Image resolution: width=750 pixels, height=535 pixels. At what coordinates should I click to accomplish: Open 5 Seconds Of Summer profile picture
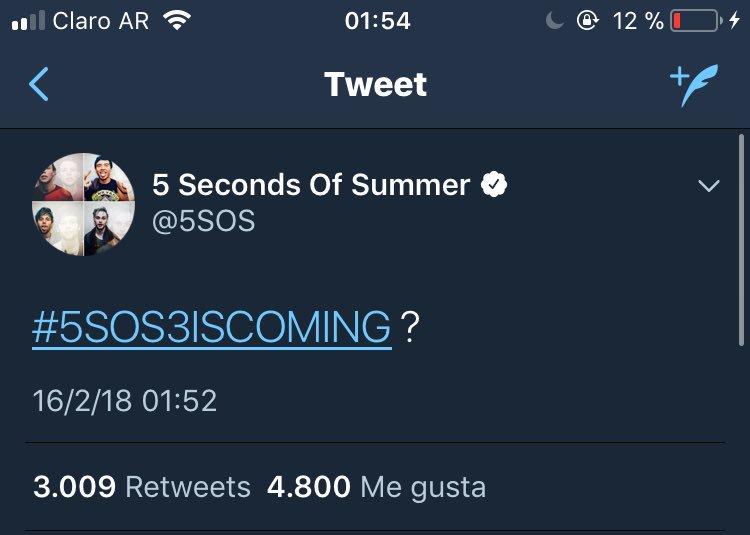point(84,204)
